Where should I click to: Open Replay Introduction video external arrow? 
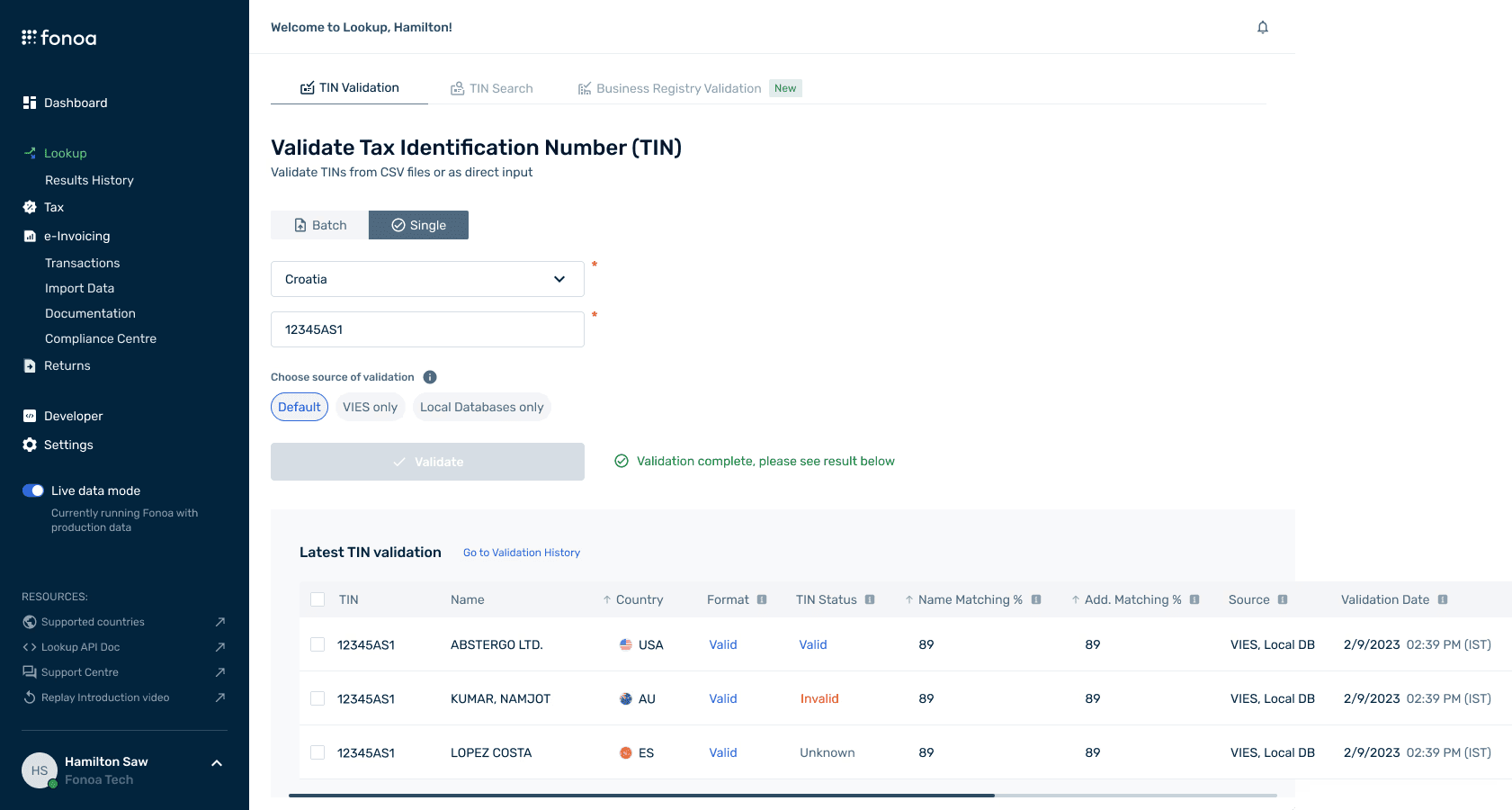point(220,697)
